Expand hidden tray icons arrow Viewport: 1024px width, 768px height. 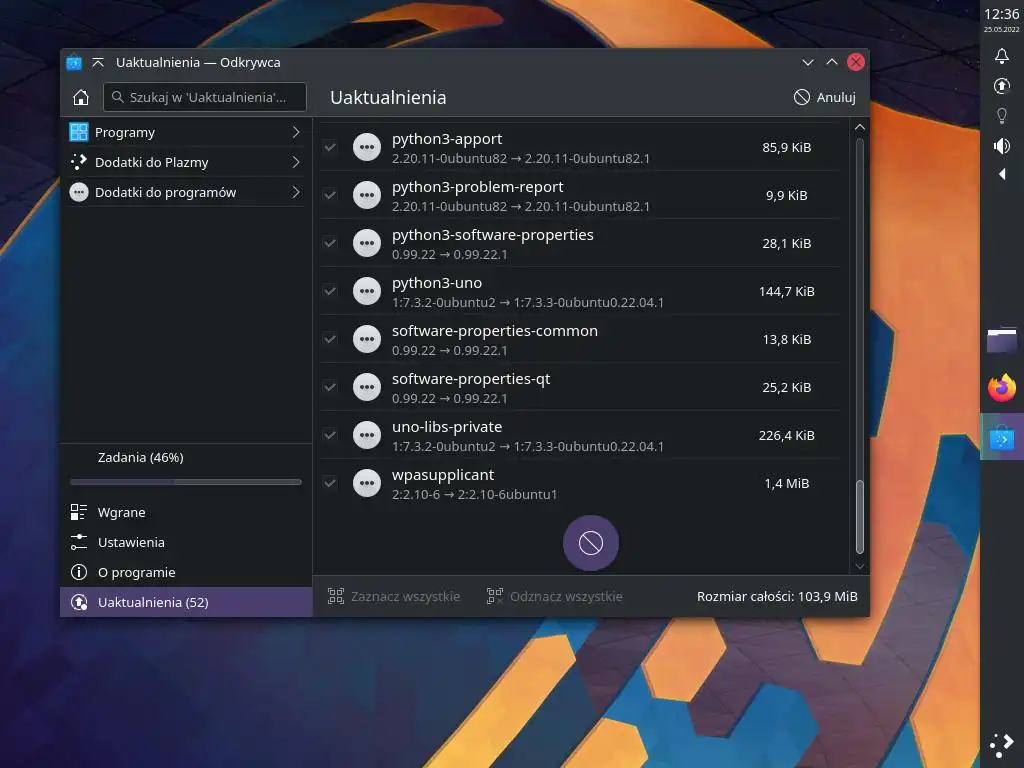point(1002,174)
